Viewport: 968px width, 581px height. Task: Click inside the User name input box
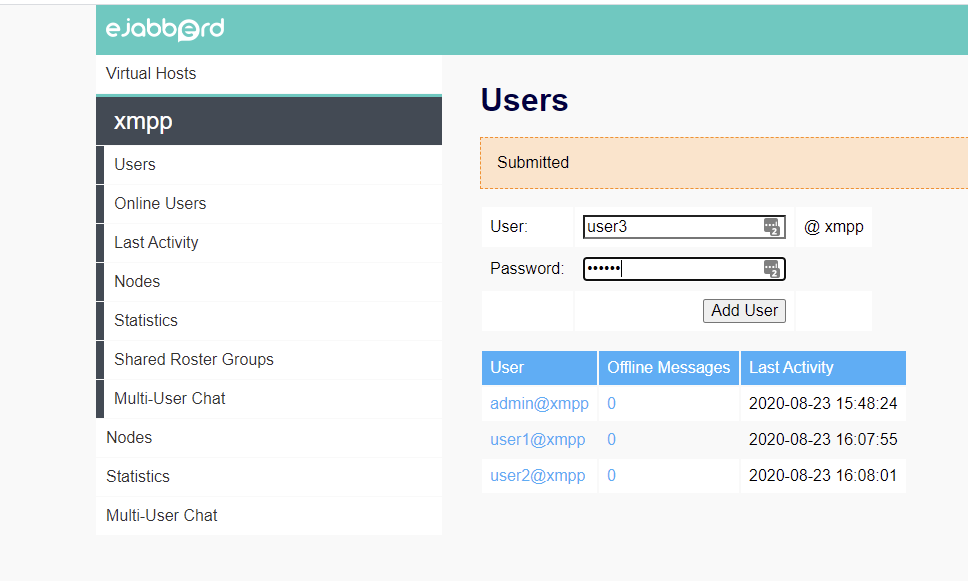[660, 227]
